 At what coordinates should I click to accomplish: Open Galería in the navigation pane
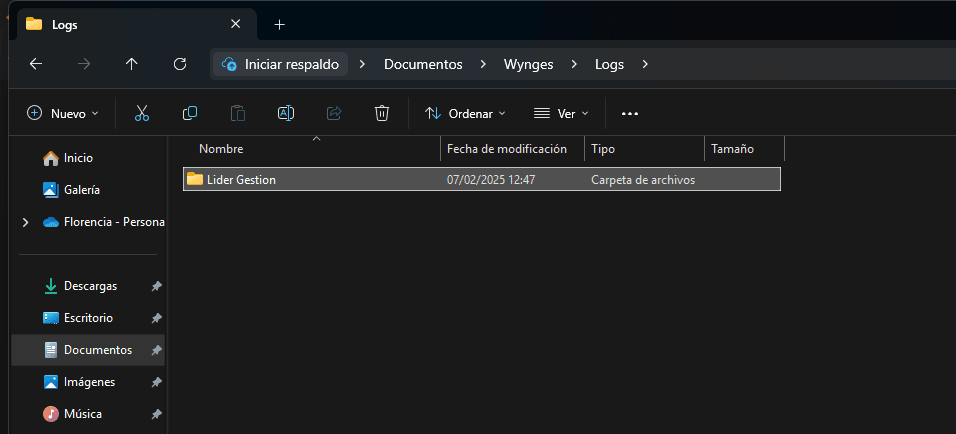tap(81, 190)
